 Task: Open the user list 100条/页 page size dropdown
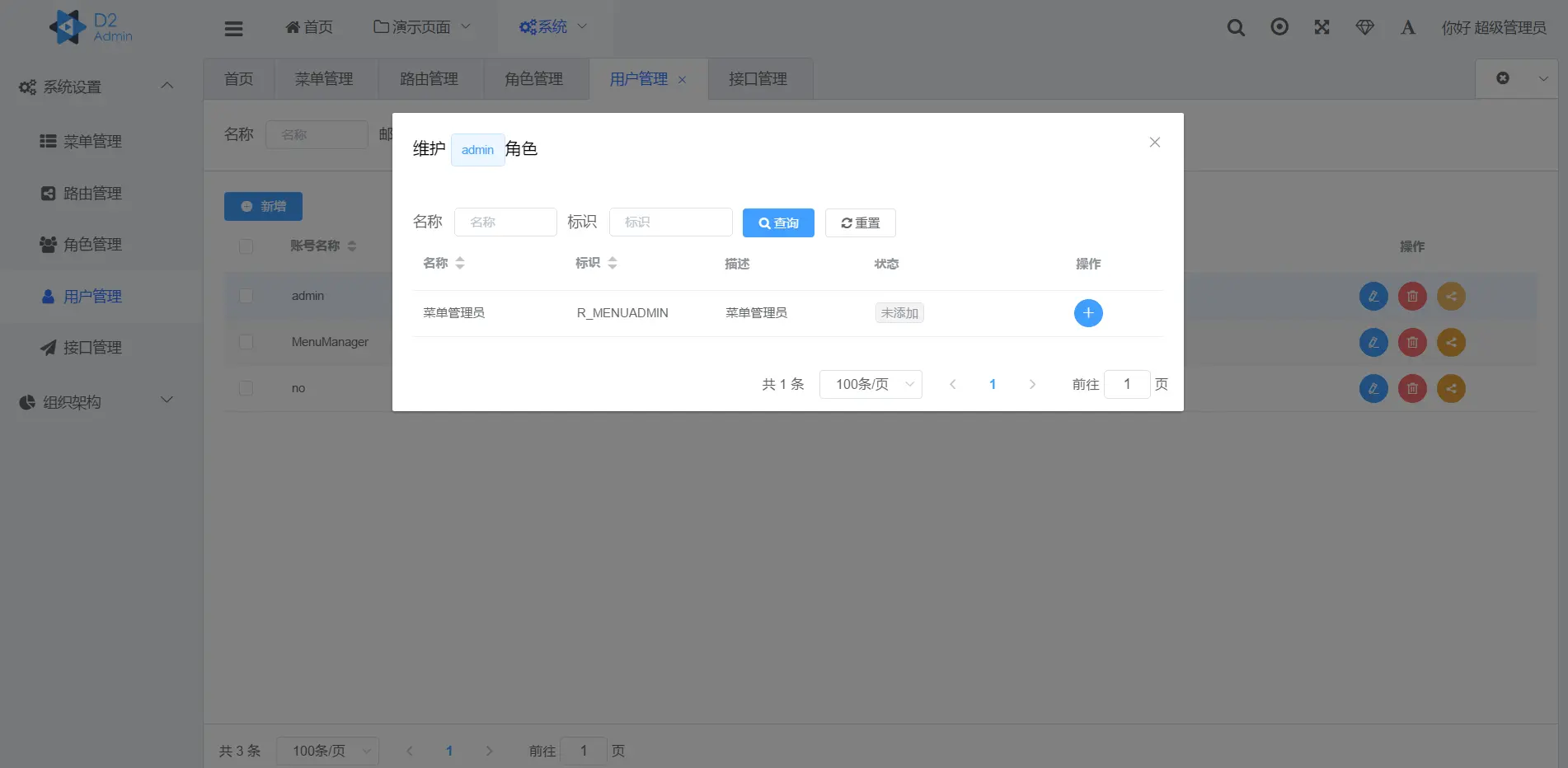pos(327,752)
